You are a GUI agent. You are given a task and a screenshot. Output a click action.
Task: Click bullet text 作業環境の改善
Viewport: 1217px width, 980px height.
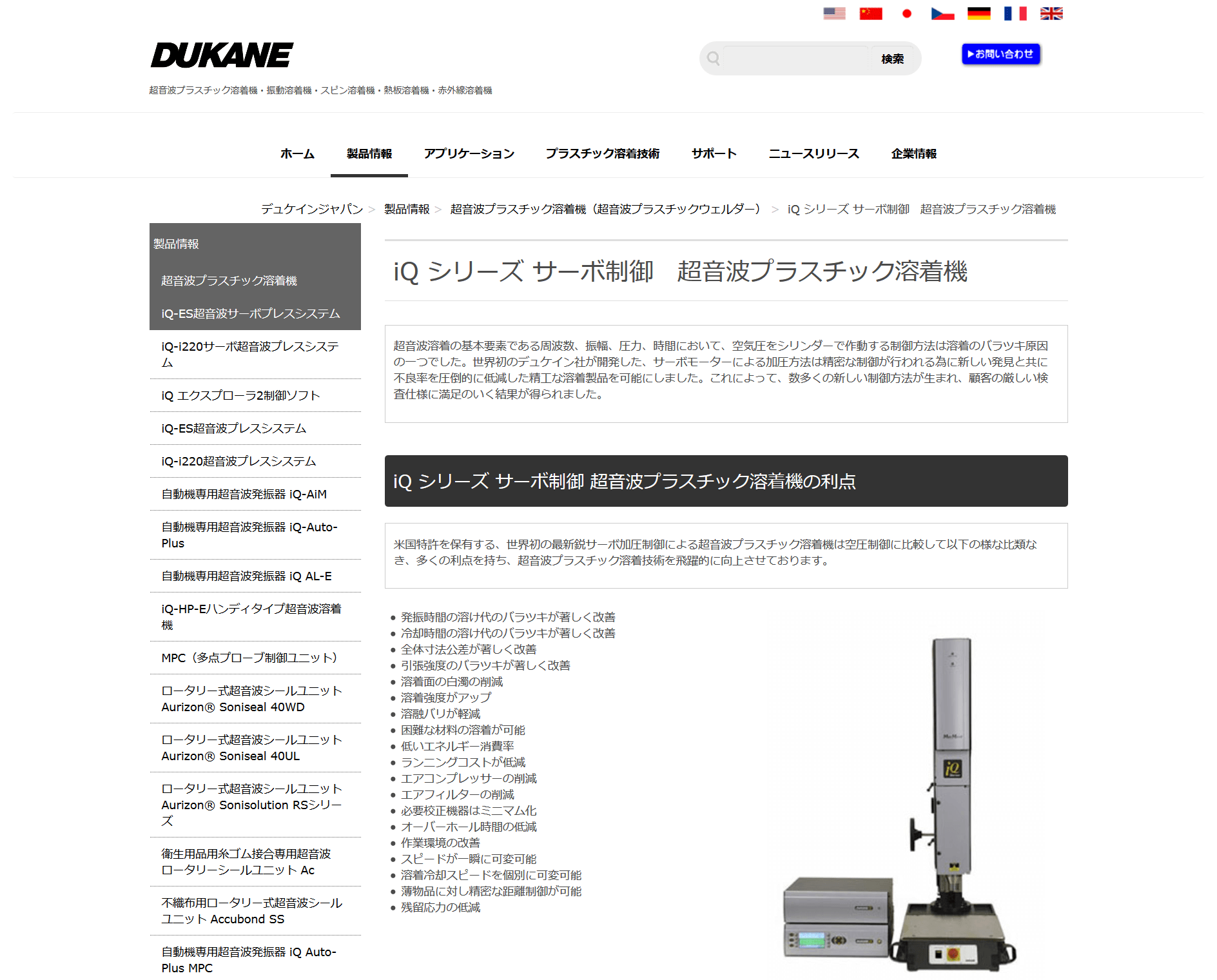[x=440, y=843]
